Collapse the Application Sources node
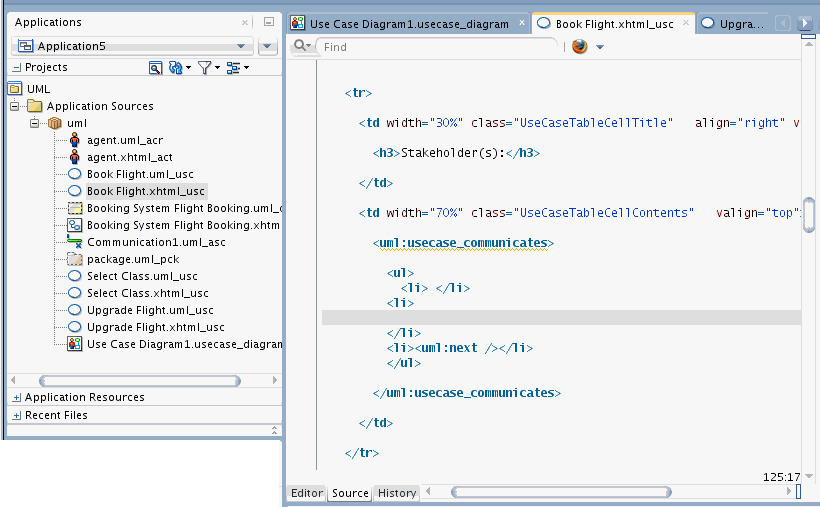This screenshot has width=820, height=507. pos(15,106)
